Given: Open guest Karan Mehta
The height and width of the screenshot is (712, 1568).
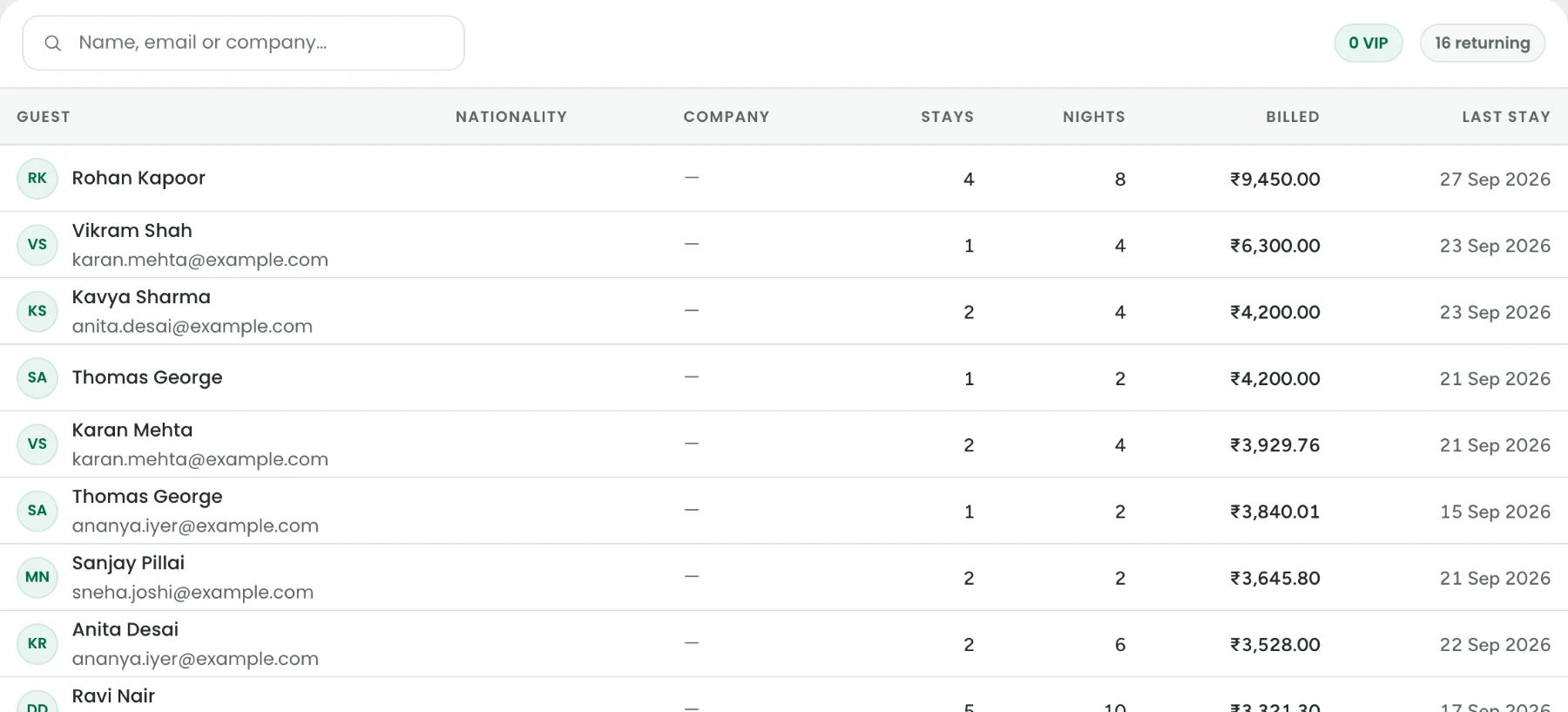Looking at the screenshot, I should click(132, 431).
